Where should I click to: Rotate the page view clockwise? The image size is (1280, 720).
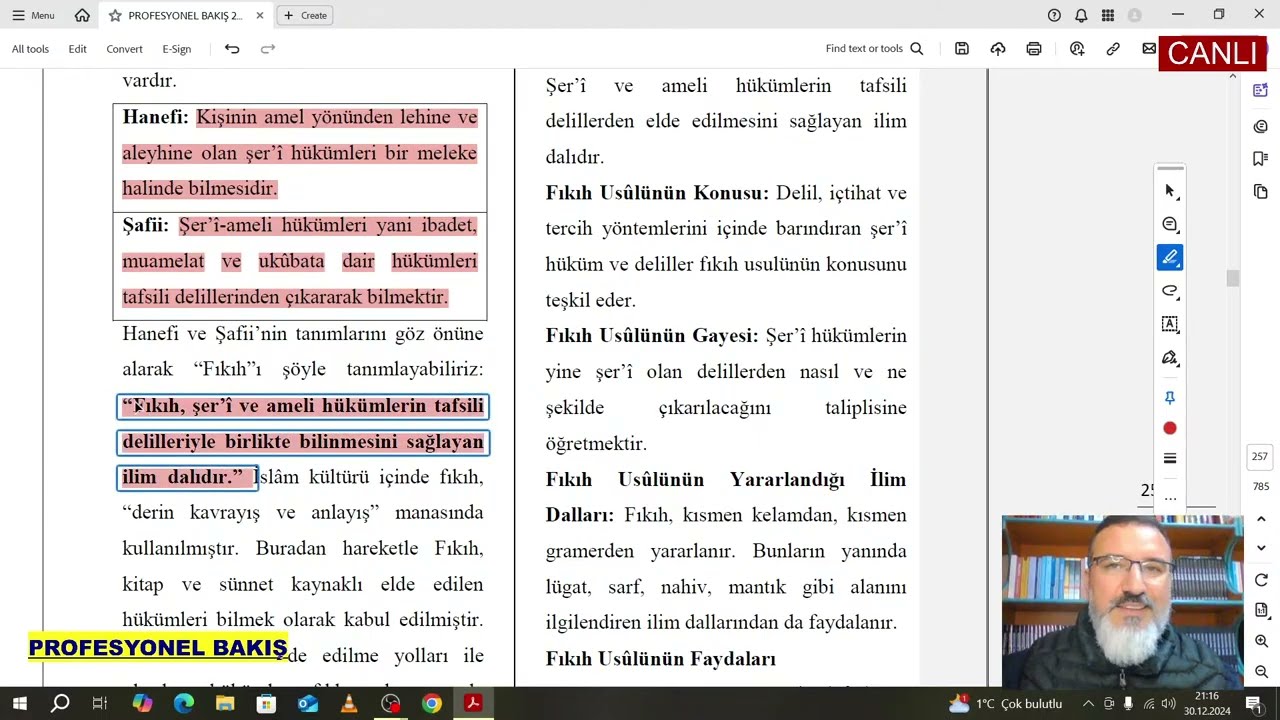pos(1261,581)
